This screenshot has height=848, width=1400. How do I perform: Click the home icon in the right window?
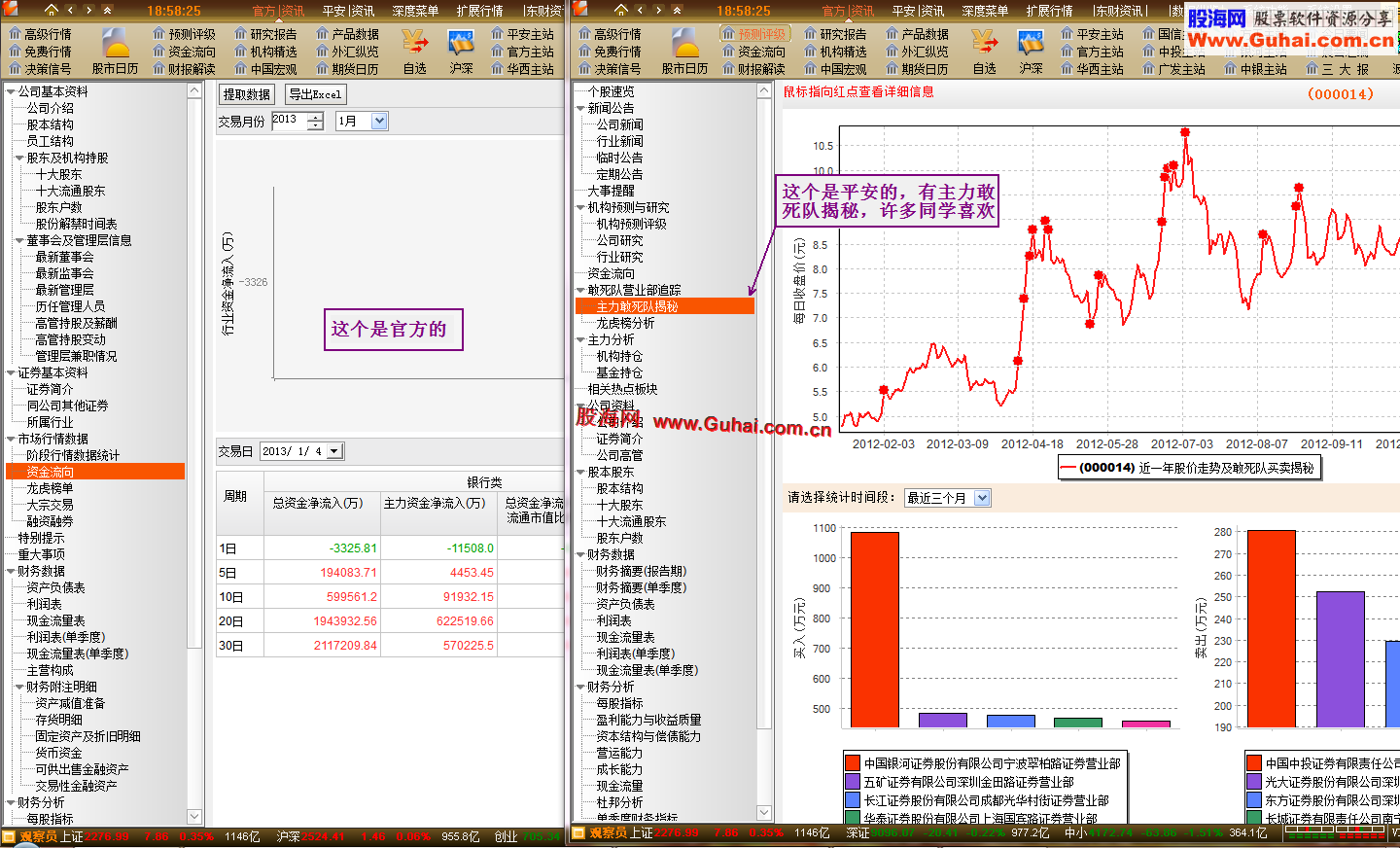pos(621,10)
